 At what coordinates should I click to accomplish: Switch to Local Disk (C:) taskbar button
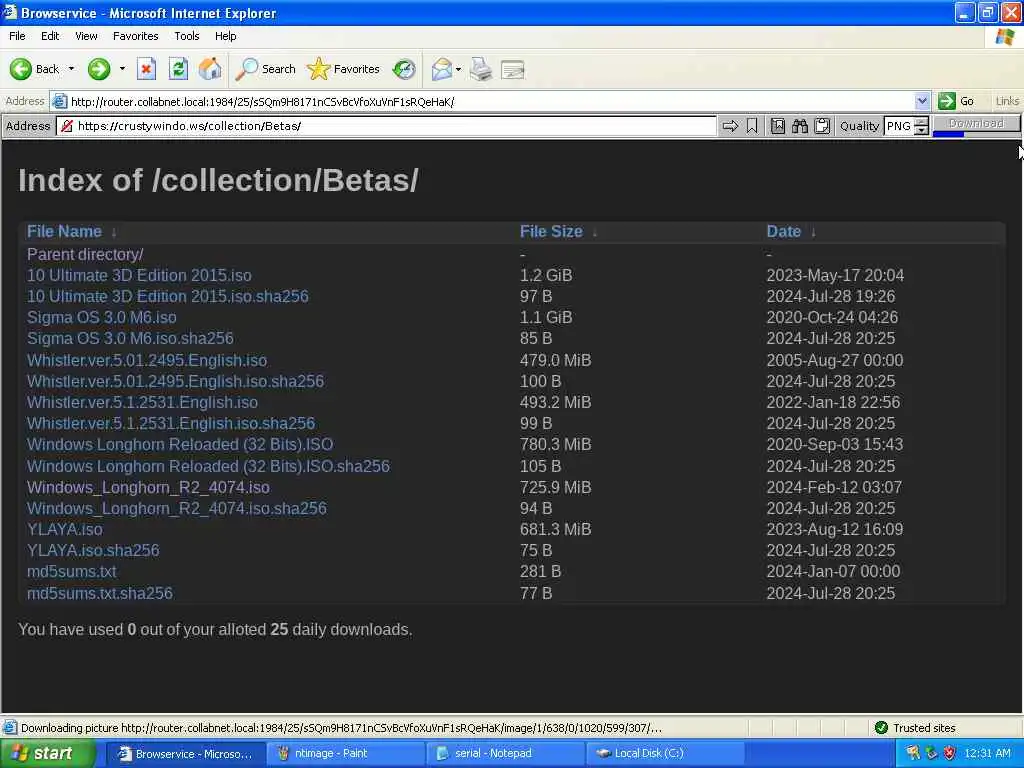click(664, 754)
